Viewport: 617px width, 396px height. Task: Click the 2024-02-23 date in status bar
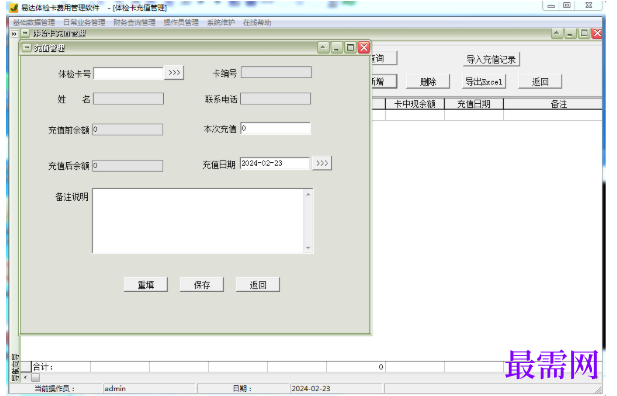click(310, 389)
